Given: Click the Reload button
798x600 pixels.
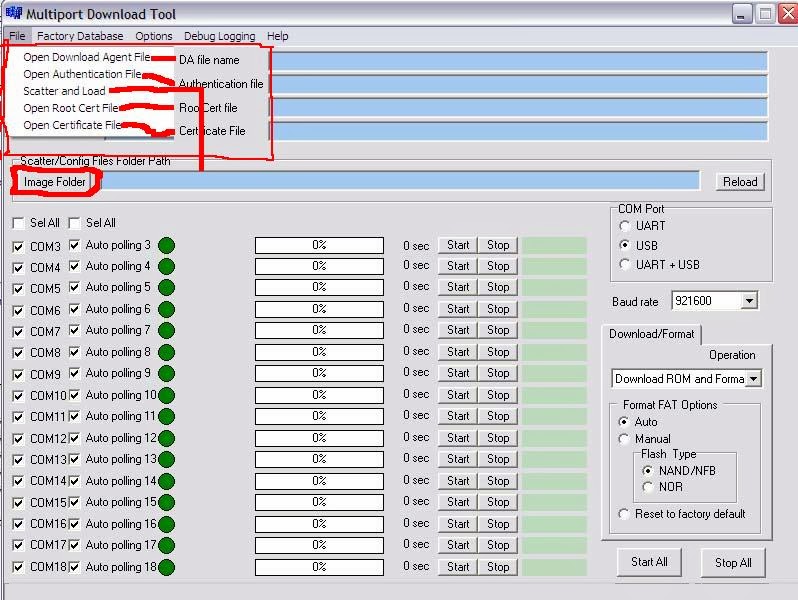Looking at the screenshot, I should click(740, 182).
